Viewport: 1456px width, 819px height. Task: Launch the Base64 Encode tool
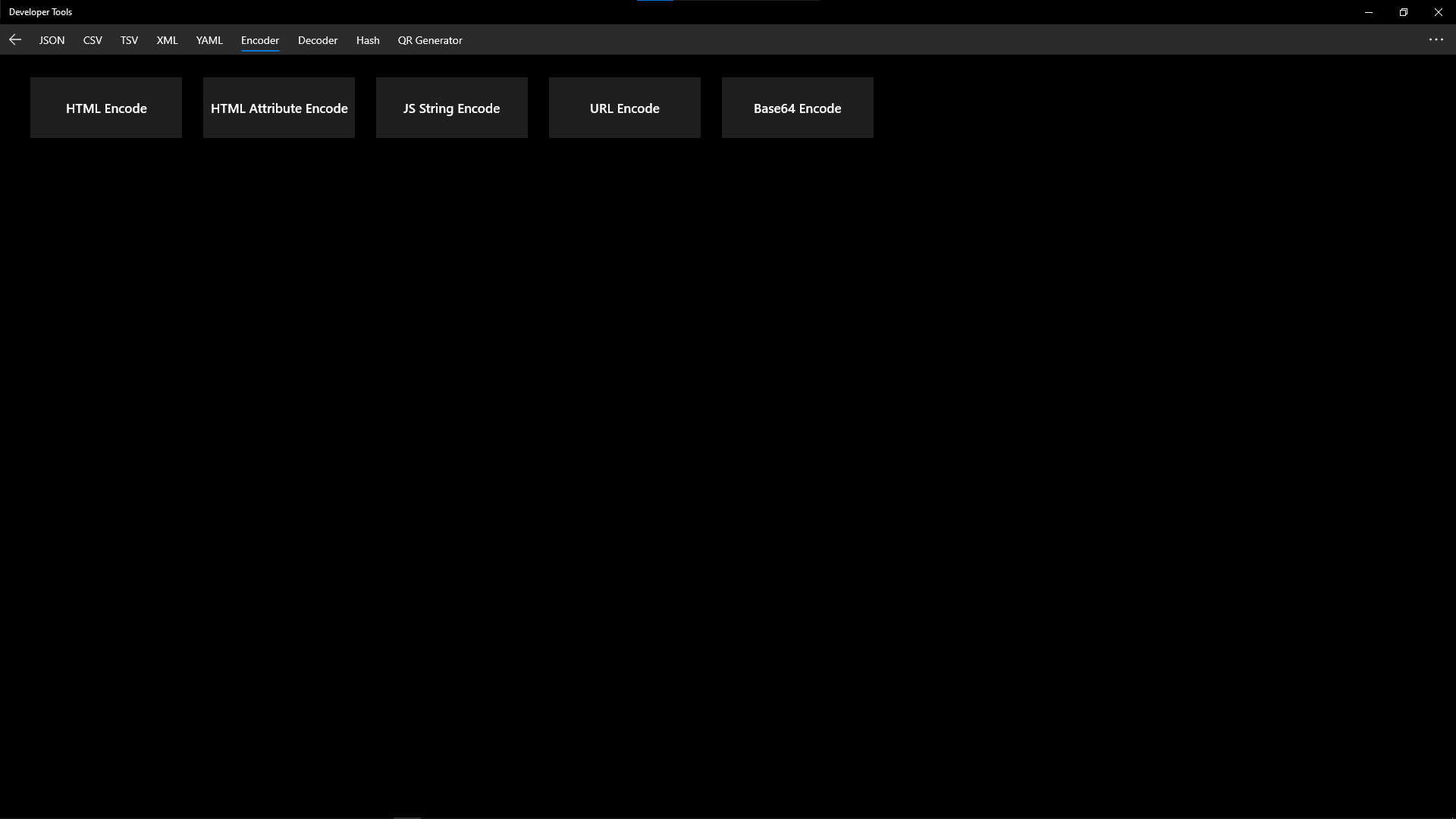798,108
